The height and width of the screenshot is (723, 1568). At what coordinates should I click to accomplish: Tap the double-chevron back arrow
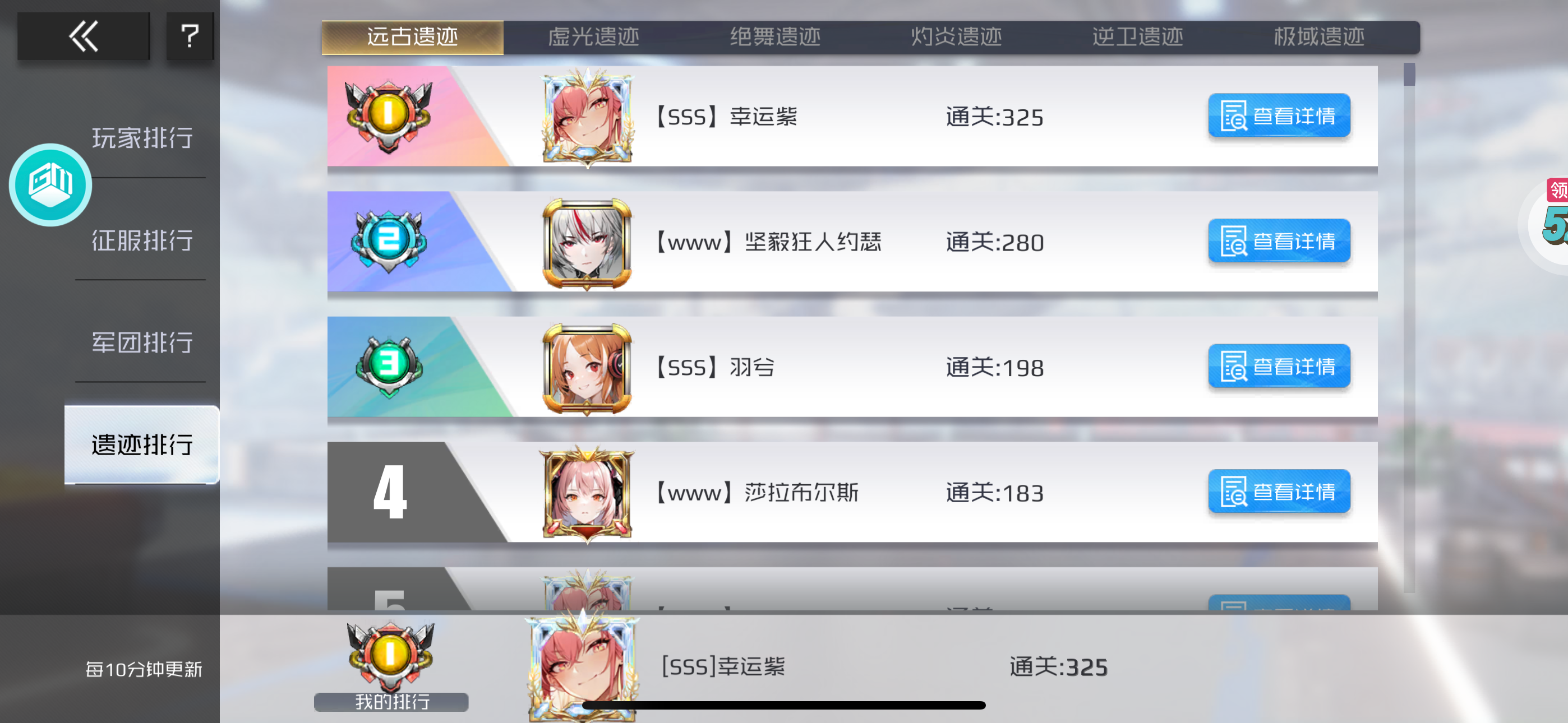click(84, 36)
